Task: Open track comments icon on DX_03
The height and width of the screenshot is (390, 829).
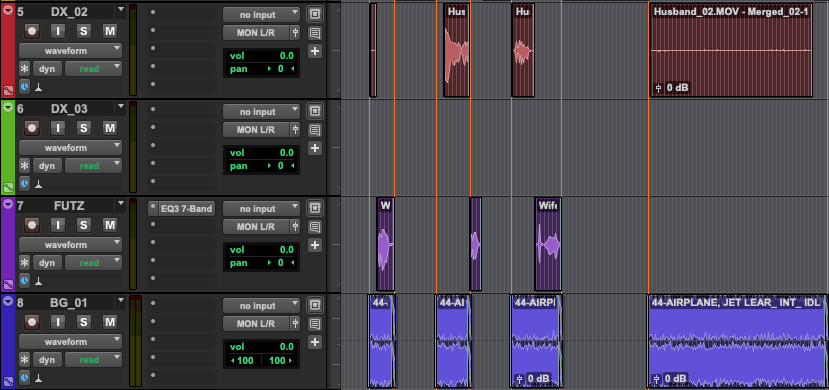Action: click(315, 130)
